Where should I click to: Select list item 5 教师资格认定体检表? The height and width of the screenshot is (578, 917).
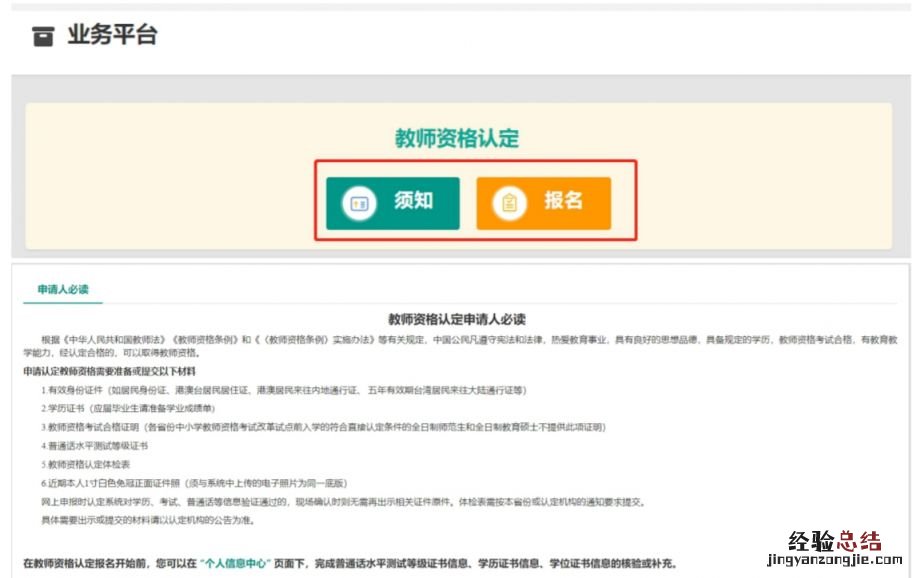tap(88, 465)
